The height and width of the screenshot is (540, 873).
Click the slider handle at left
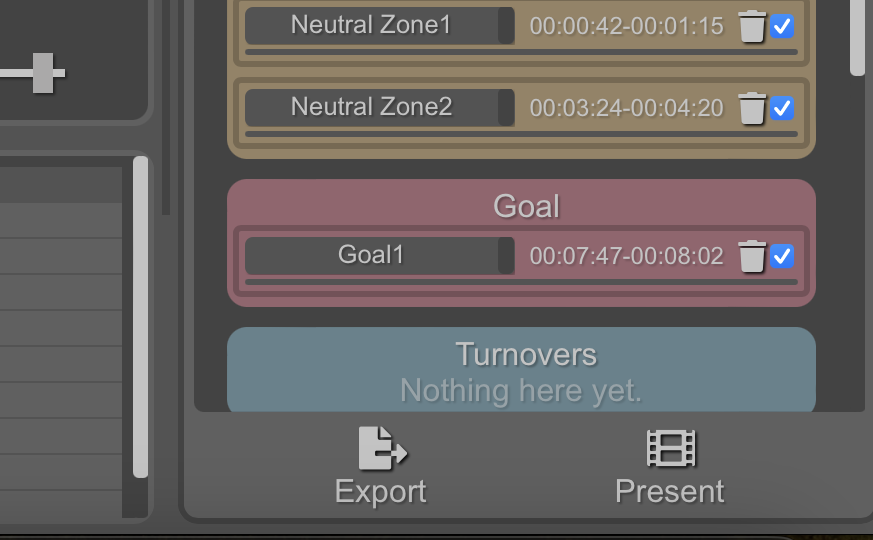pos(43,73)
